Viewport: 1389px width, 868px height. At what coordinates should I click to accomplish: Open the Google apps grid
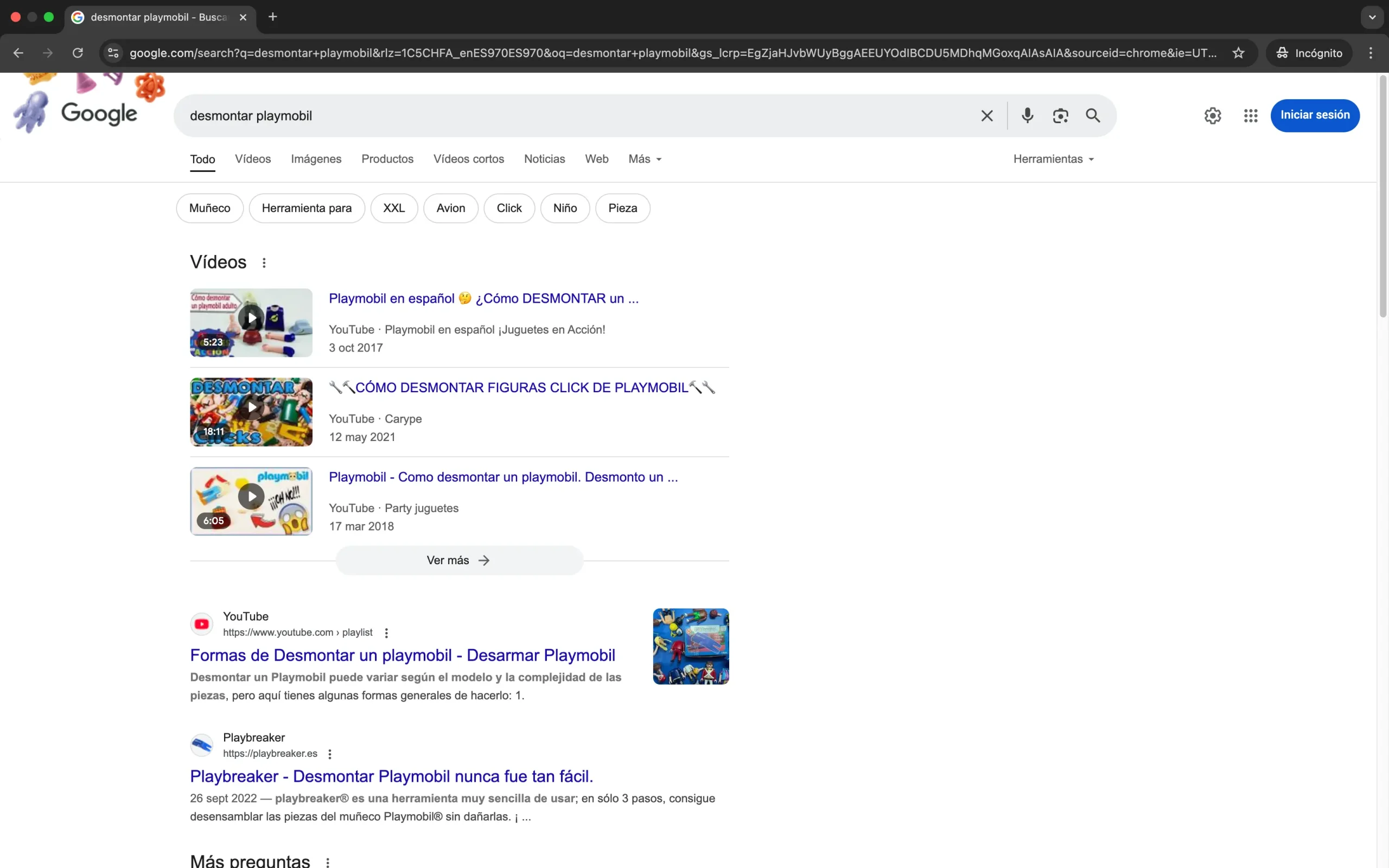coord(1251,116)
